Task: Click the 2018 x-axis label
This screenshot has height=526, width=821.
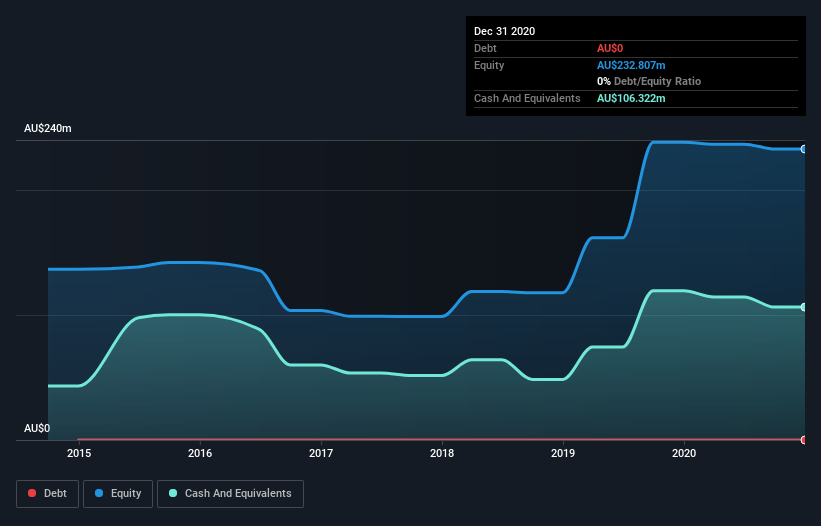Action: (442, 453)
